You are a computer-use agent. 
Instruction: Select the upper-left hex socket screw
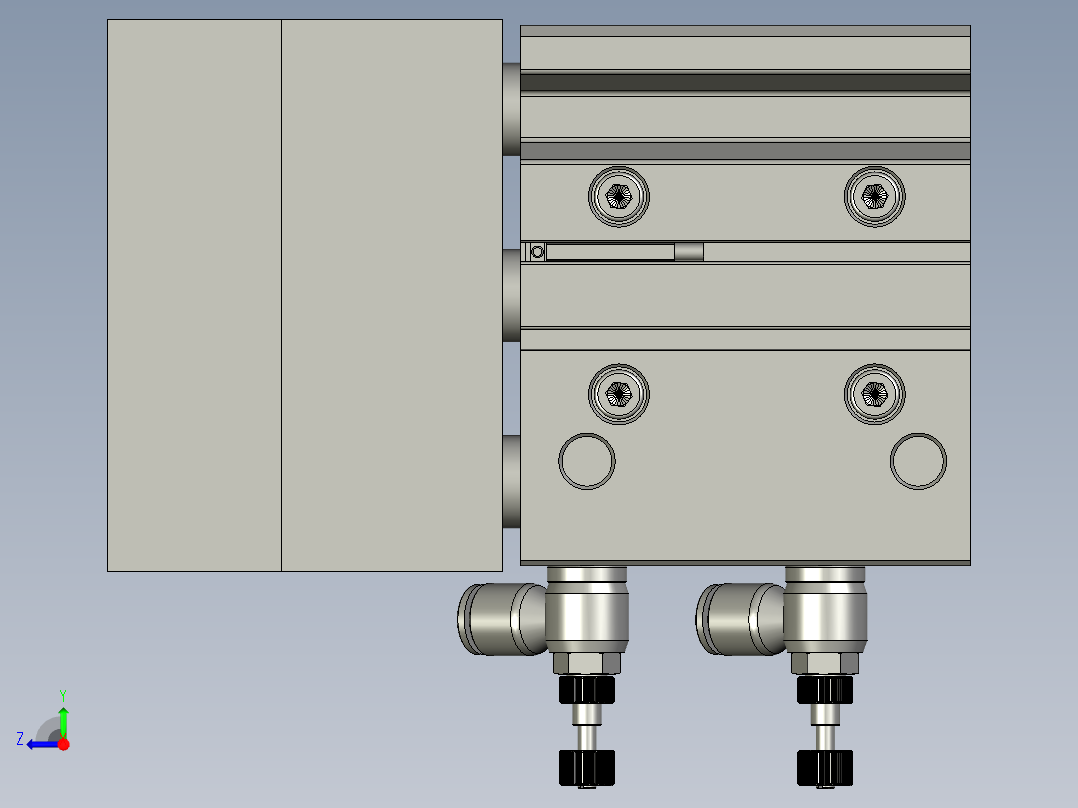click(x=619, y=197)
